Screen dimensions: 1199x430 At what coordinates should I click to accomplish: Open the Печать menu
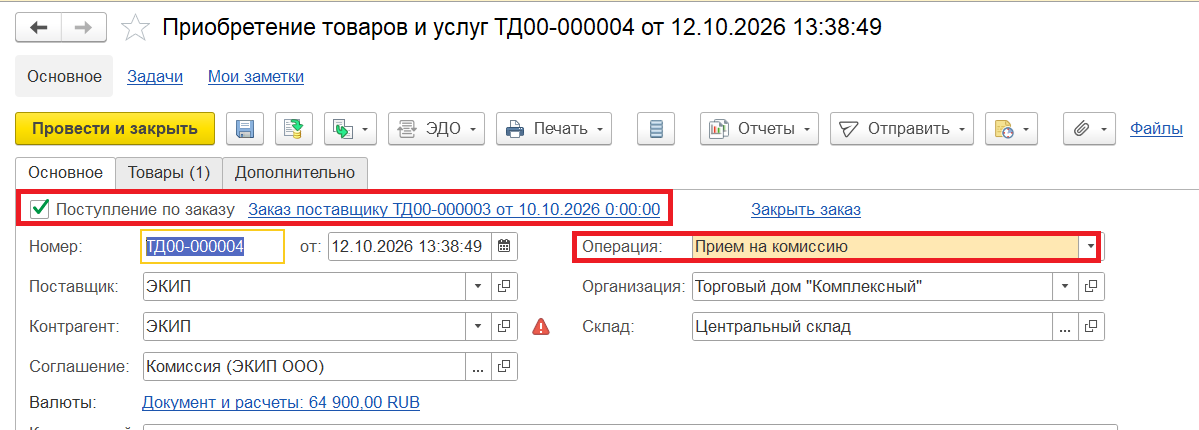[x=554, y=129]
